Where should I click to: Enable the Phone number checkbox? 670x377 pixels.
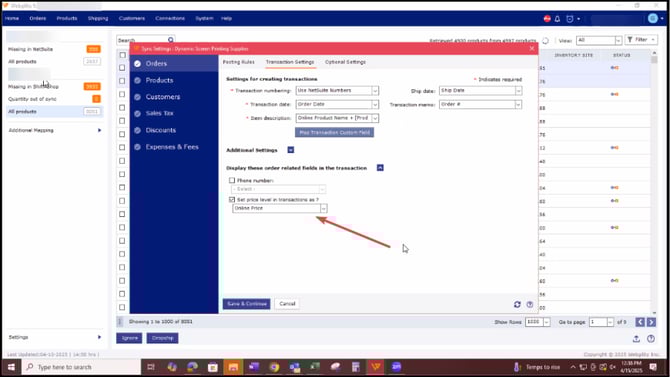click(x=232, y=180)
